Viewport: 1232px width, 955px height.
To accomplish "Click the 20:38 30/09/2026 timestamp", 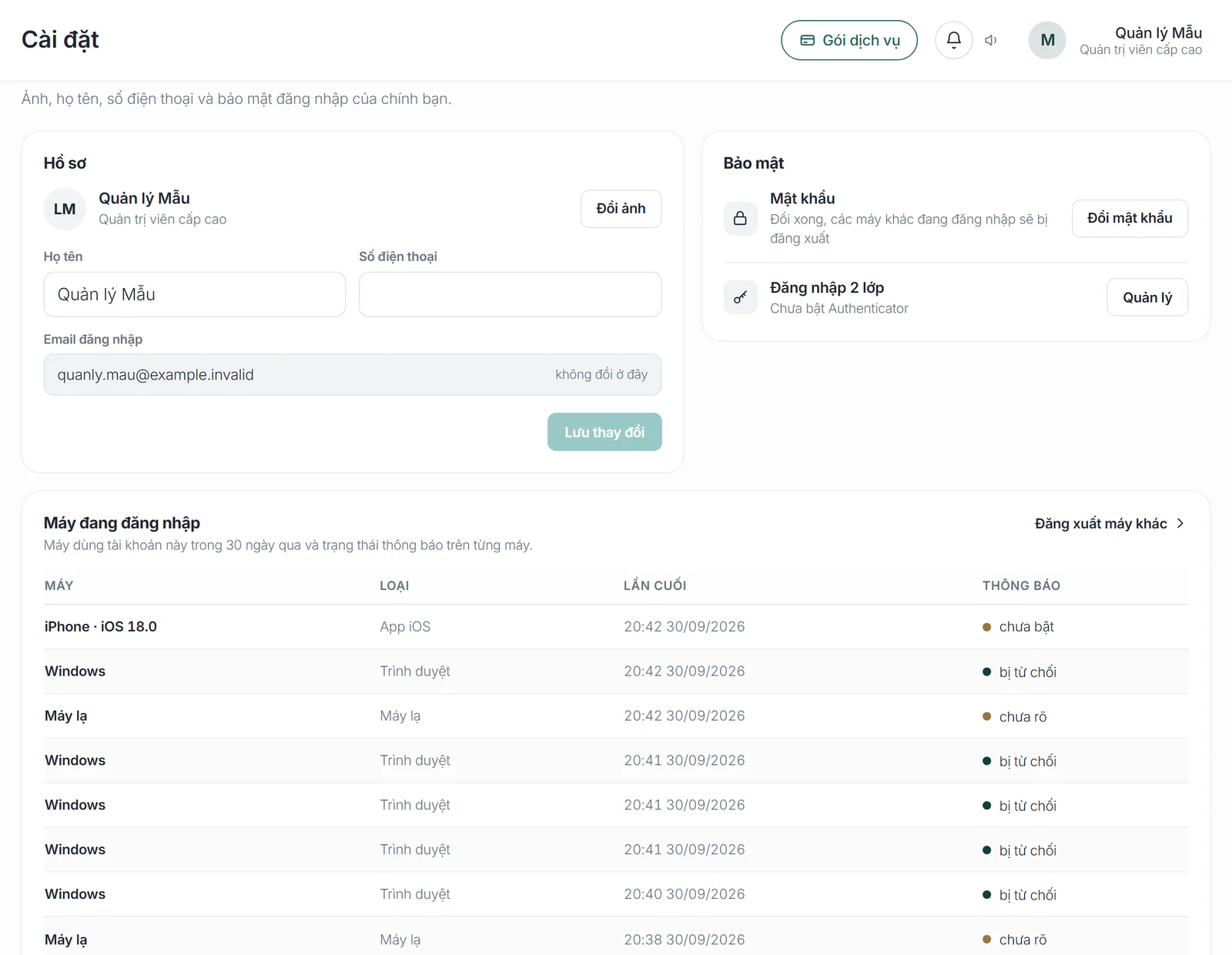I will tap(685, 940).
